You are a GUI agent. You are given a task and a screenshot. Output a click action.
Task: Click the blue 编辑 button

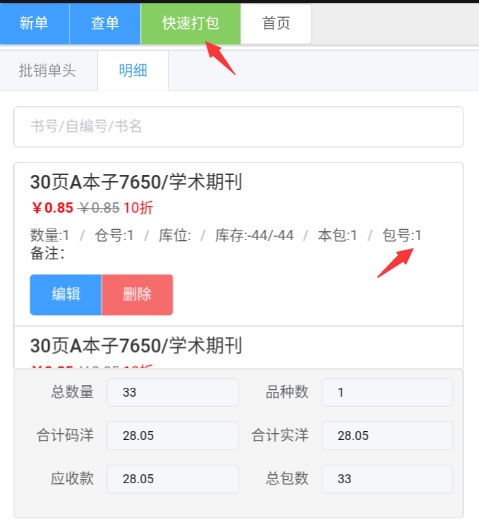(66, 295)
